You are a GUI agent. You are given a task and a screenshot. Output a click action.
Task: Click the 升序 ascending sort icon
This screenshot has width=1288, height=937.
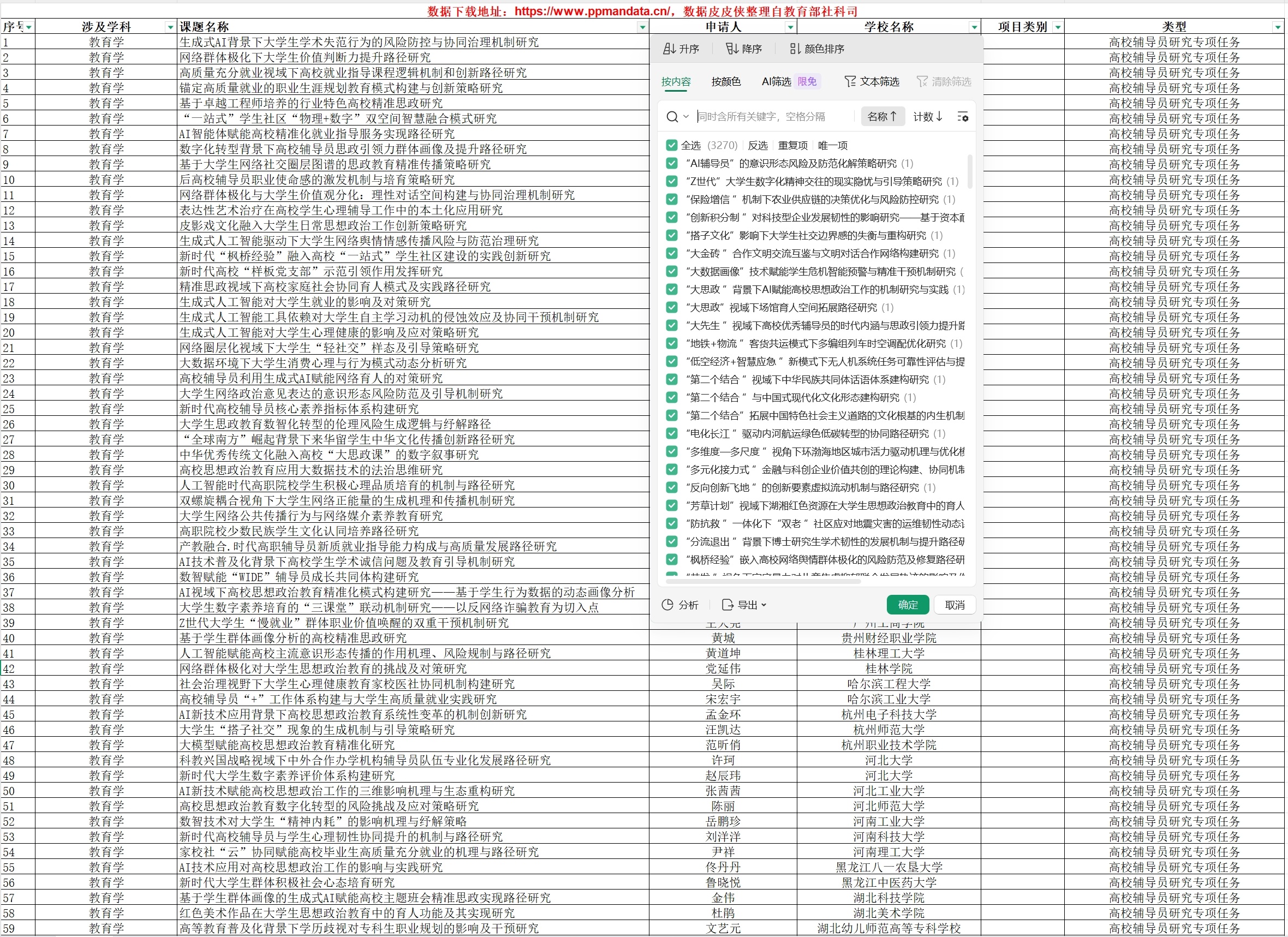[670, 49]
